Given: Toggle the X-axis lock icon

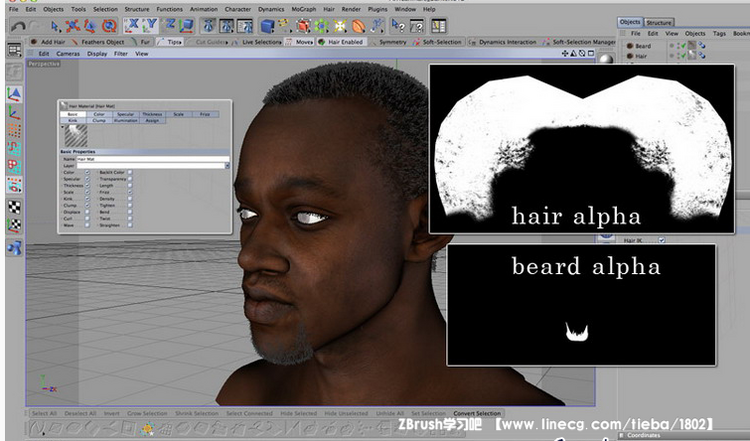Looking at the screenshot, I should pyautogui.click(x=132, y=25).
